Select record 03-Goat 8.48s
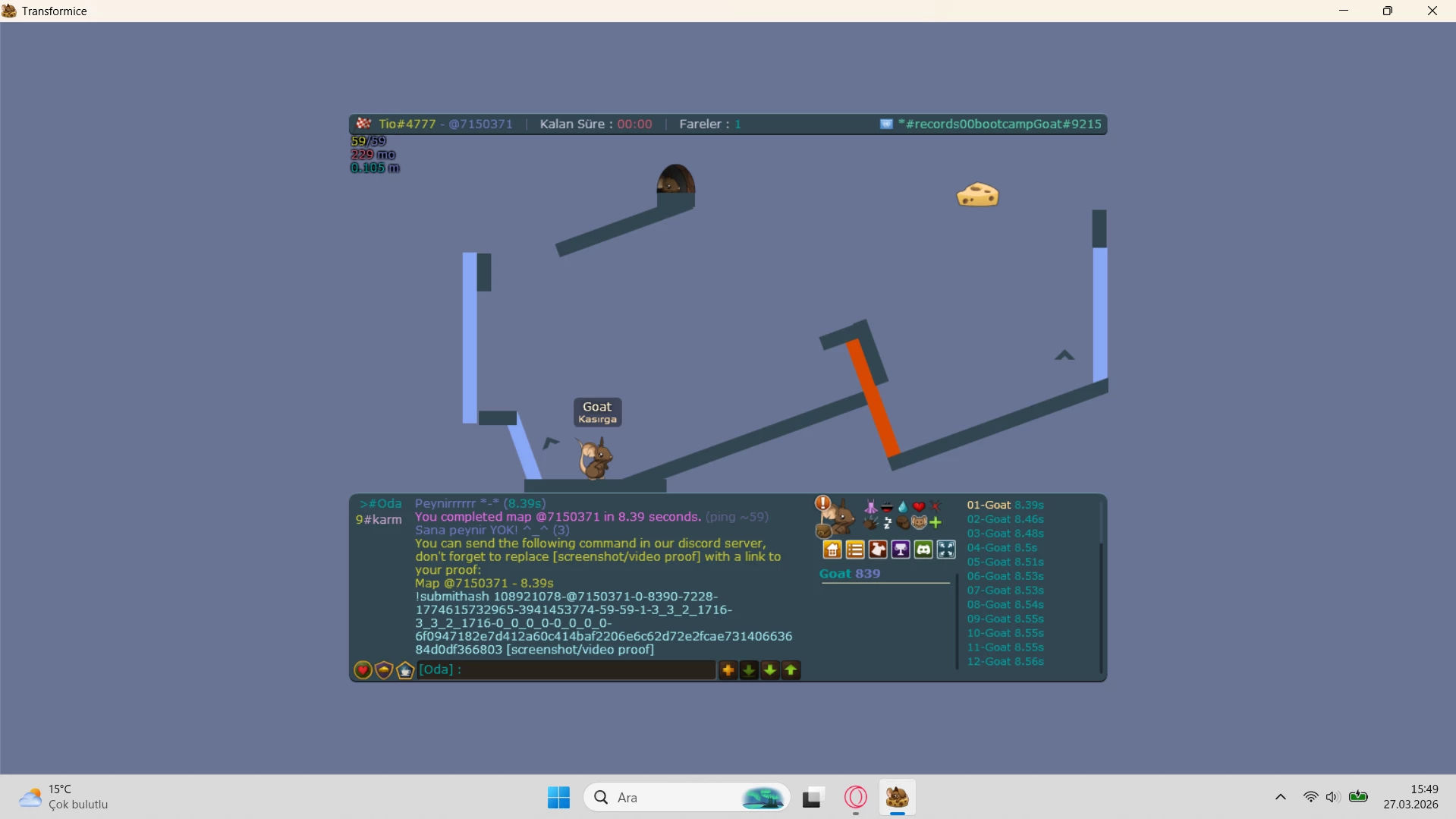The image size is (1456, 819). coord(1005,534)
